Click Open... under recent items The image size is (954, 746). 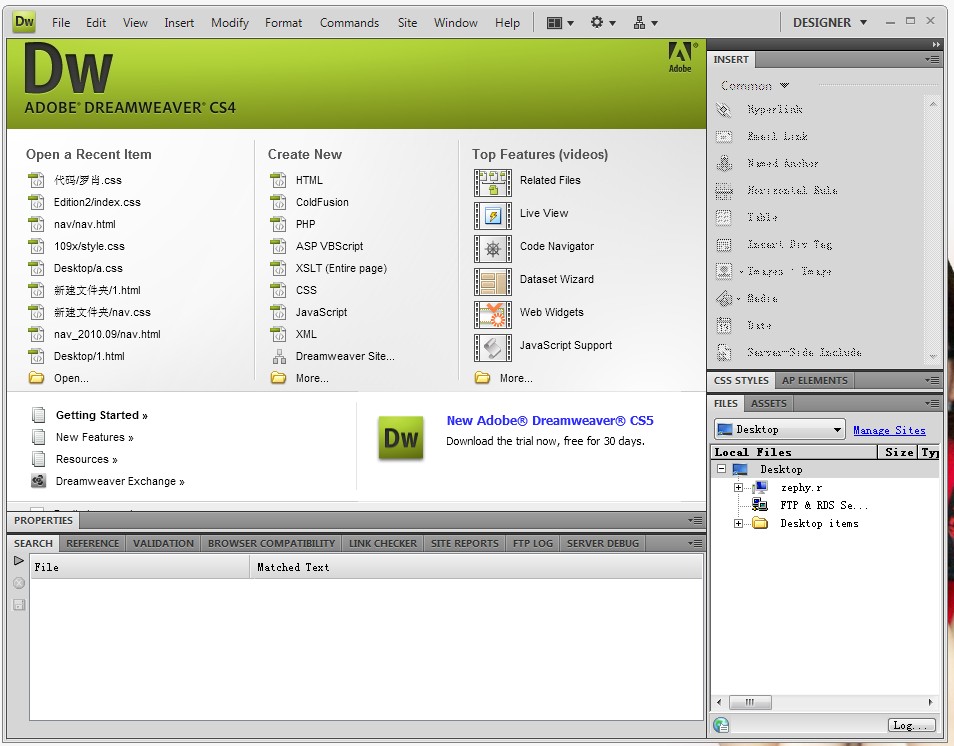(71, 378)
